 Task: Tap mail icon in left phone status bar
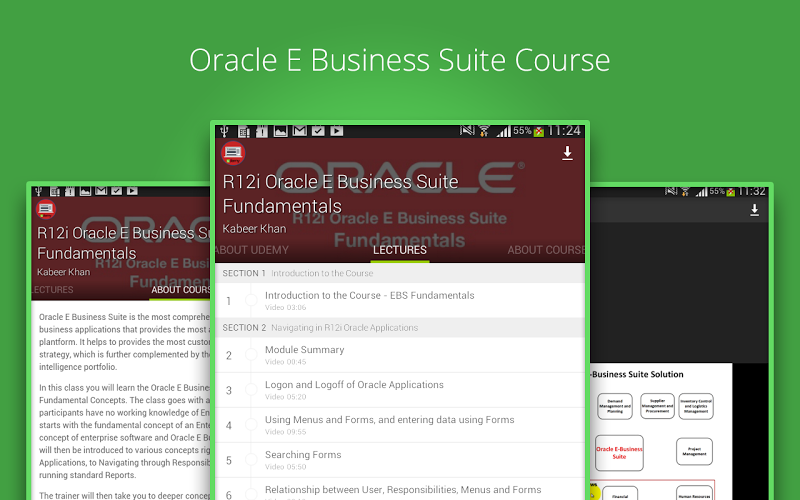point(101,191)
